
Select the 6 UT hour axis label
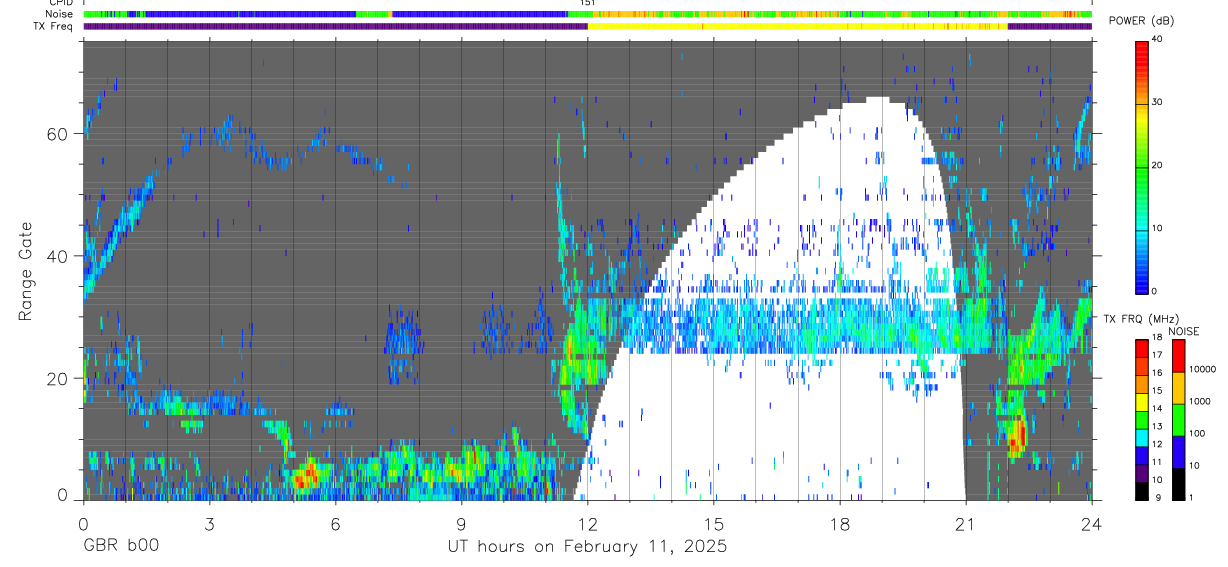pyautogui.click(x=335, y=524)
